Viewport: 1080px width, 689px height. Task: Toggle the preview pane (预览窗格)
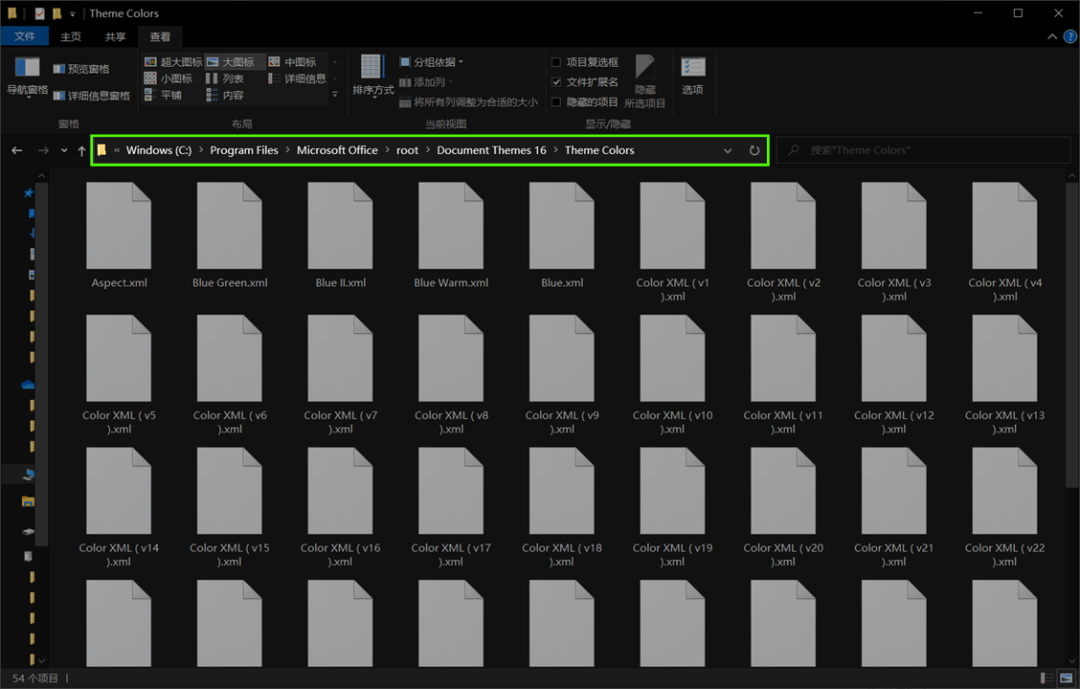point(81,69)
